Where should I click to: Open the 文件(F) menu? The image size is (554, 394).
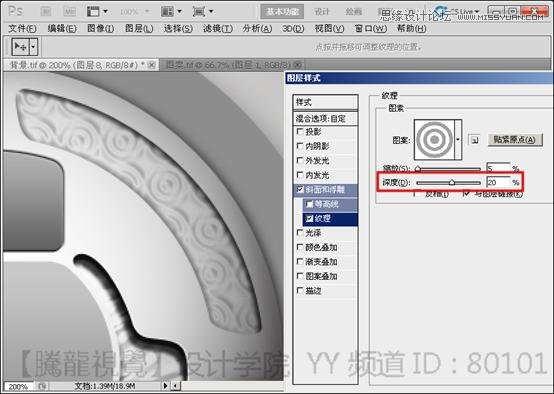[22, 29]
